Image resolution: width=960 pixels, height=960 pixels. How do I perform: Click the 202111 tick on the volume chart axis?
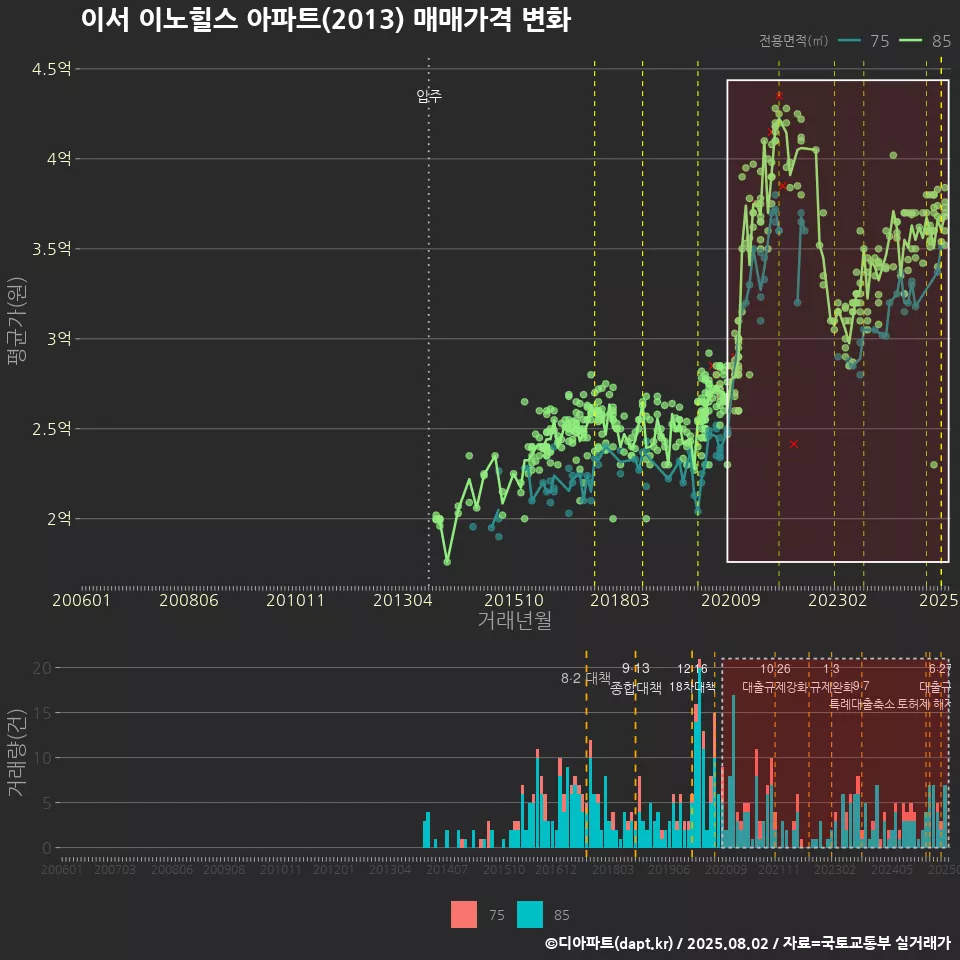779,869
